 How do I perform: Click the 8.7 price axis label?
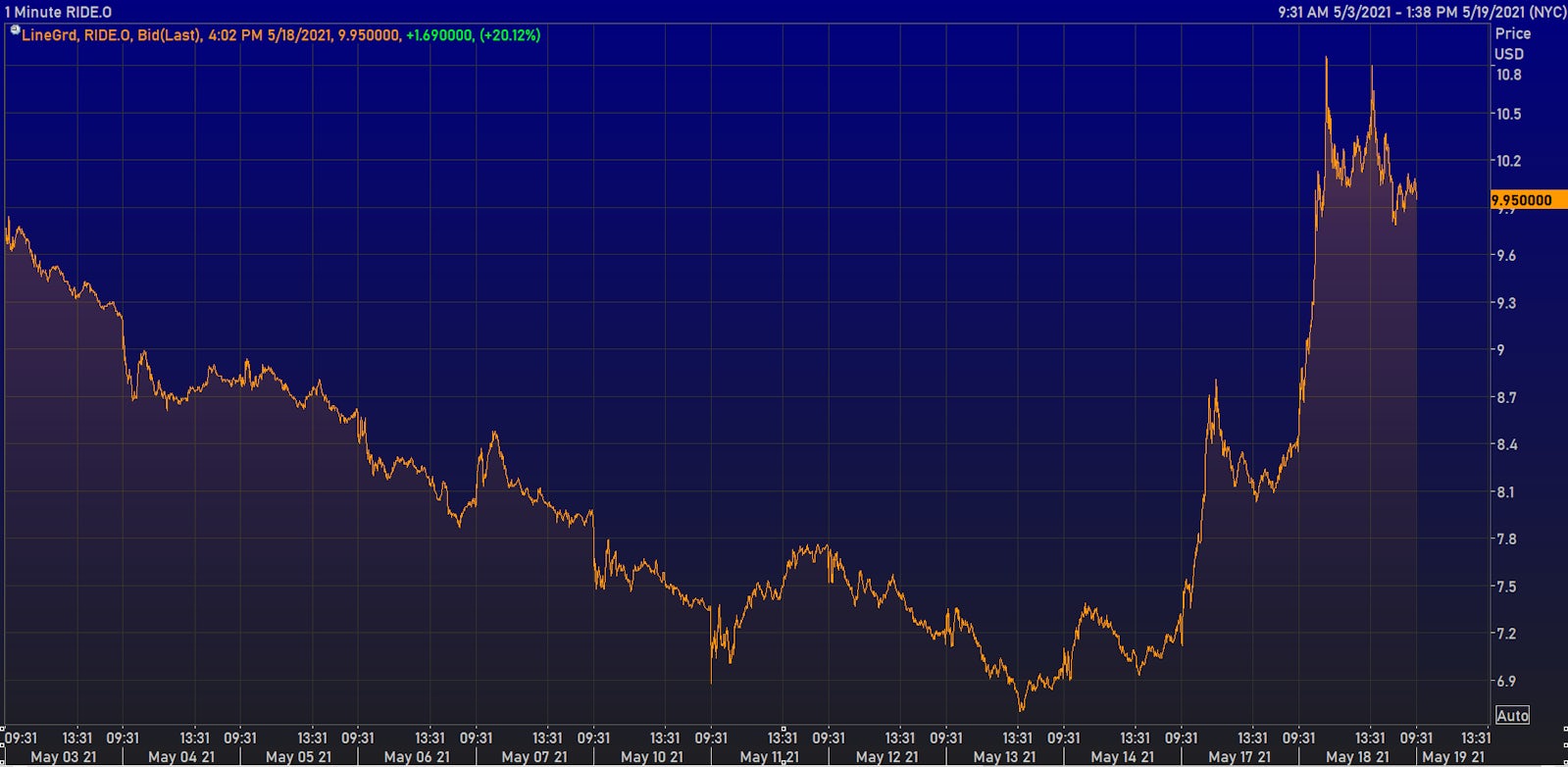1505,397
